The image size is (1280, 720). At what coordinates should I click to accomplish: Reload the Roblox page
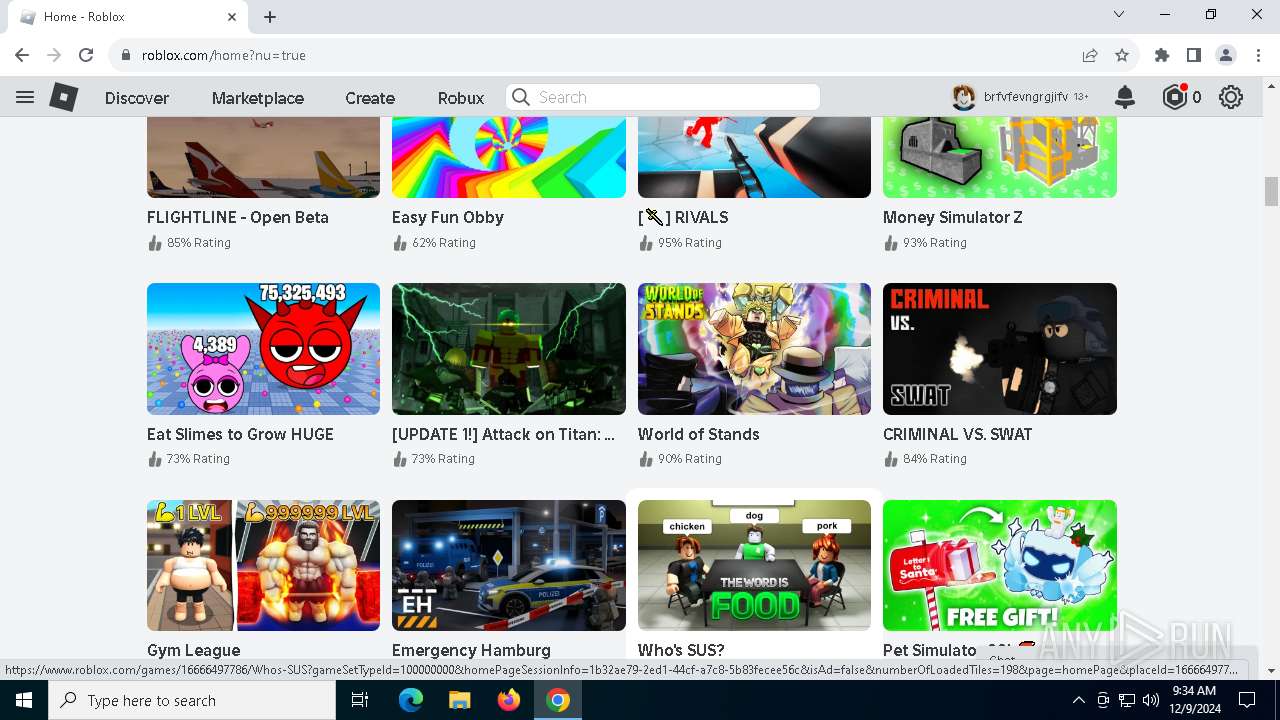pos(86,55)
